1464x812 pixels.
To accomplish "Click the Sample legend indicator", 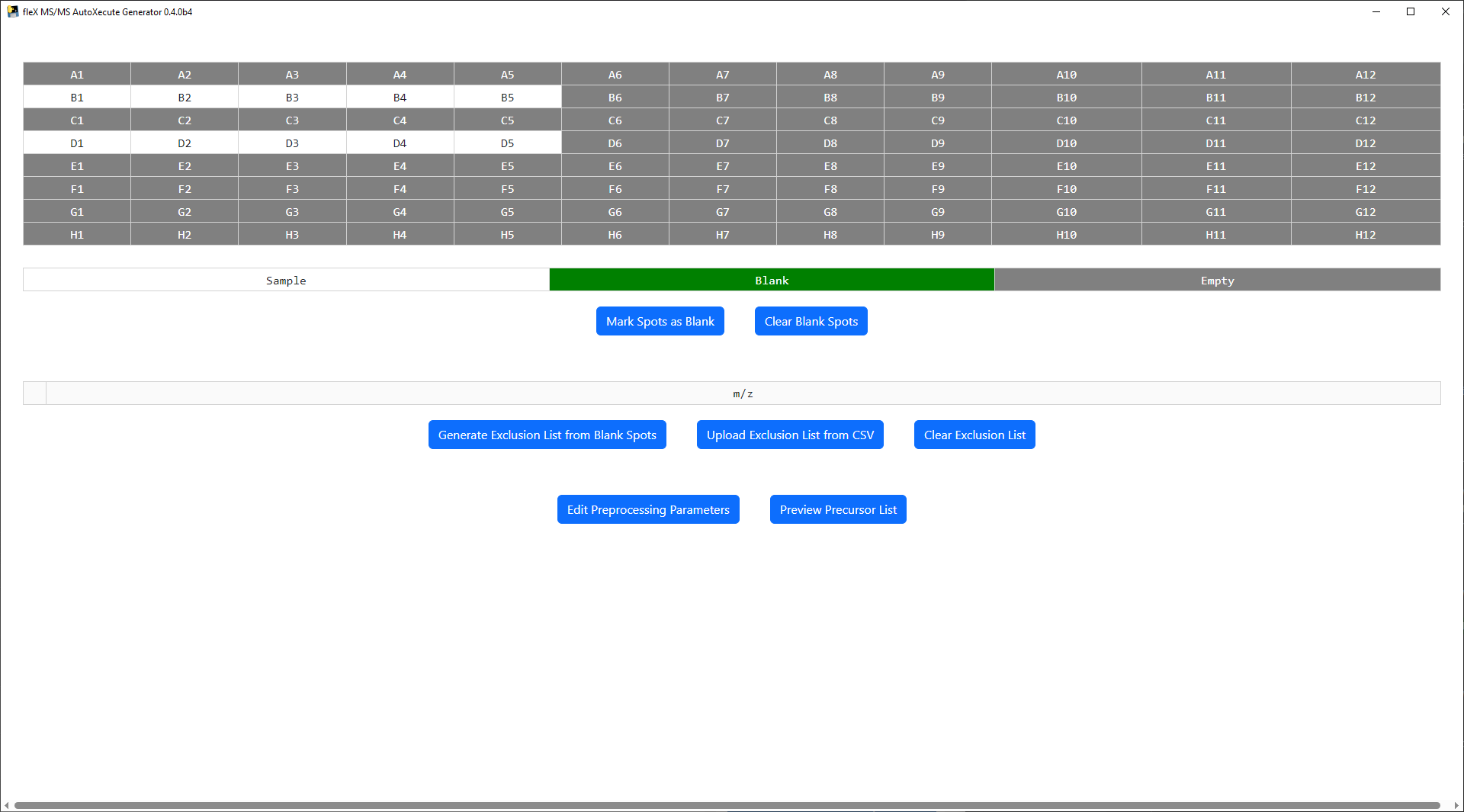I will [285, 280].
